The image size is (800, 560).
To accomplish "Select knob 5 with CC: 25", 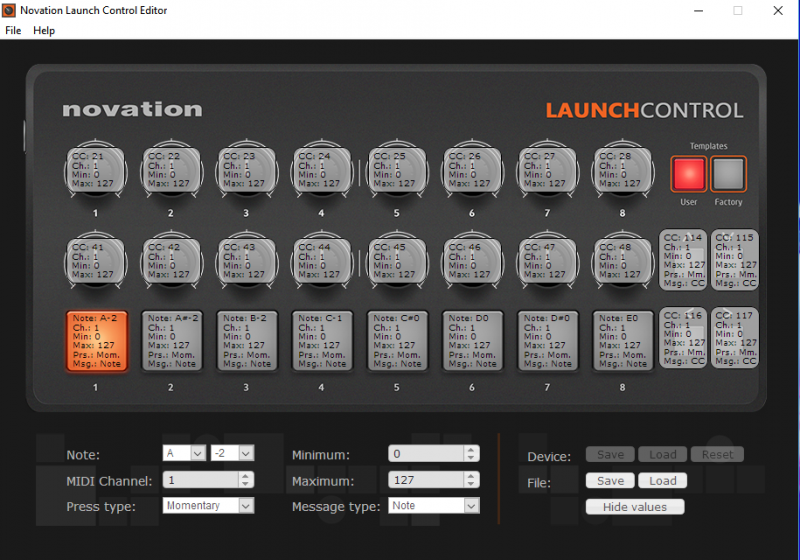I will [397, 170].
